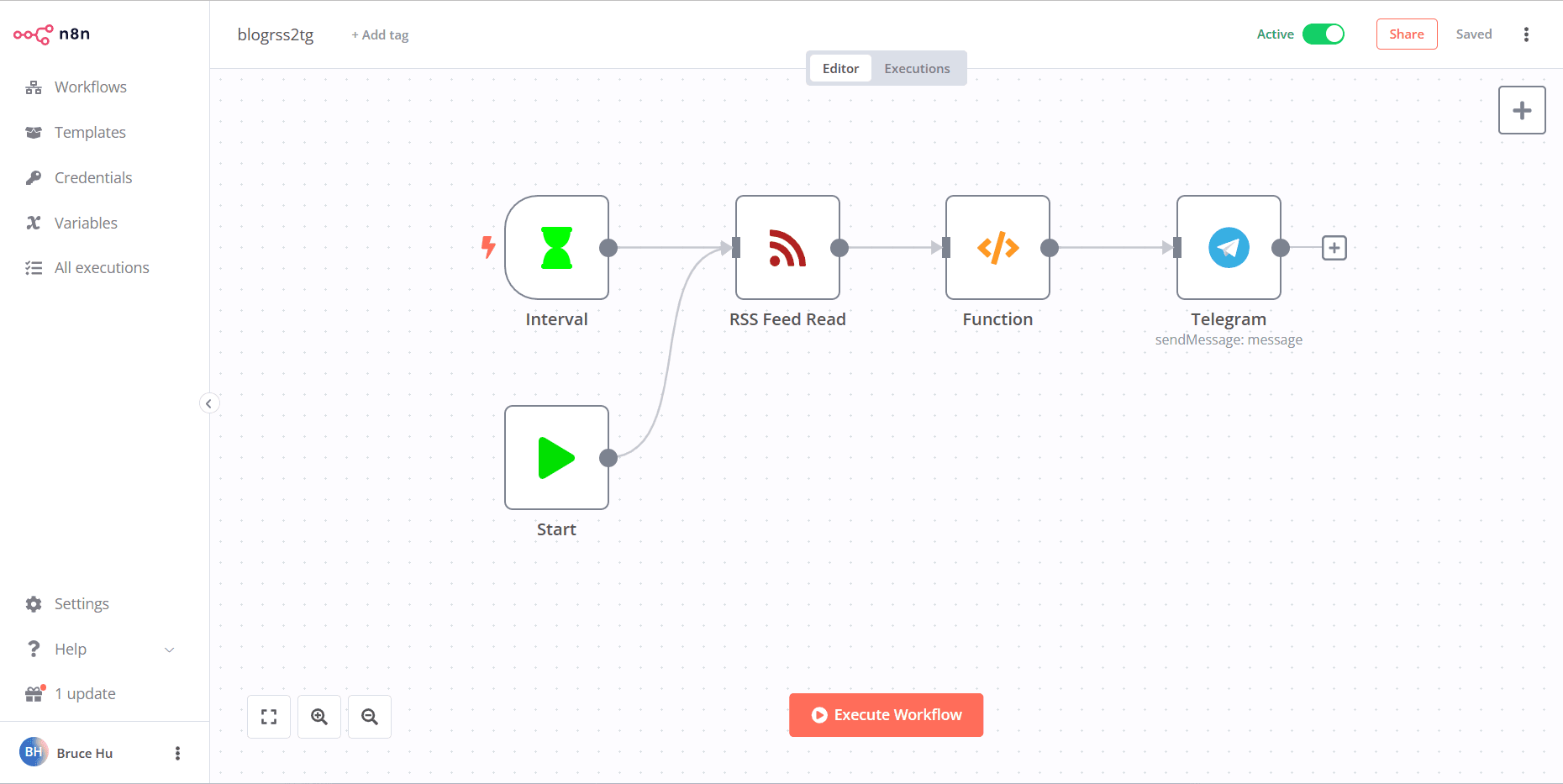Click the Settings gear icon
The image size is (1563, 784).
pyautogui.click(x=34, y=604)
